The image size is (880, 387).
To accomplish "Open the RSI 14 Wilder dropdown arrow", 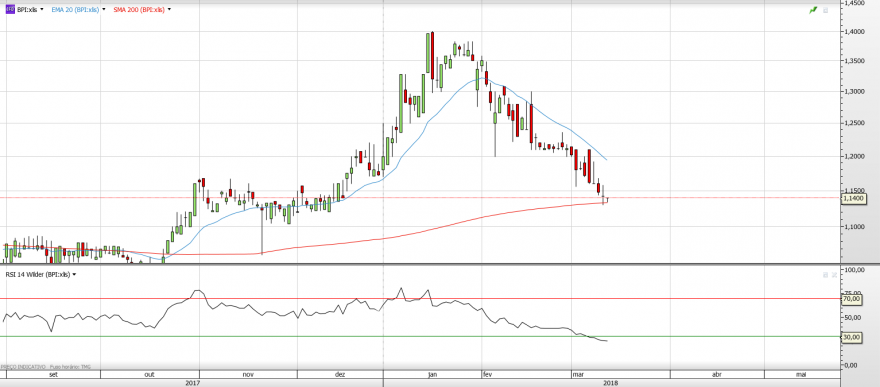I will pyautogui.click(x=74, y=274).
